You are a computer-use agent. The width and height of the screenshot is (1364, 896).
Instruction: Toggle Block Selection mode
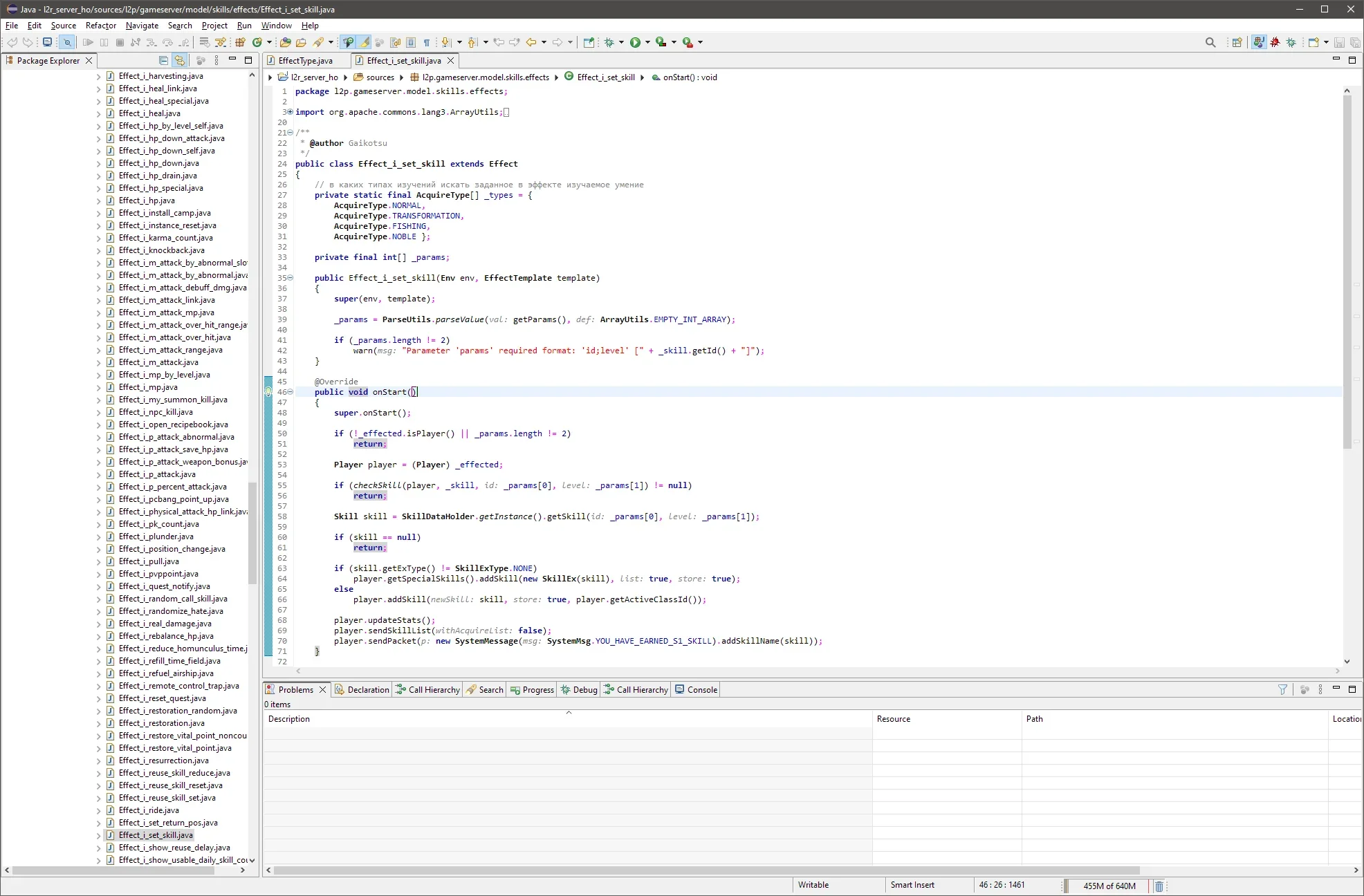click(x=411, y=42)
